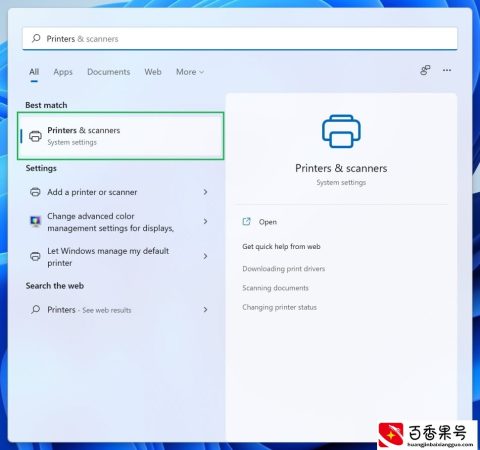Switch to the Apps tab

pyautogui.click(x=63, y=72)
